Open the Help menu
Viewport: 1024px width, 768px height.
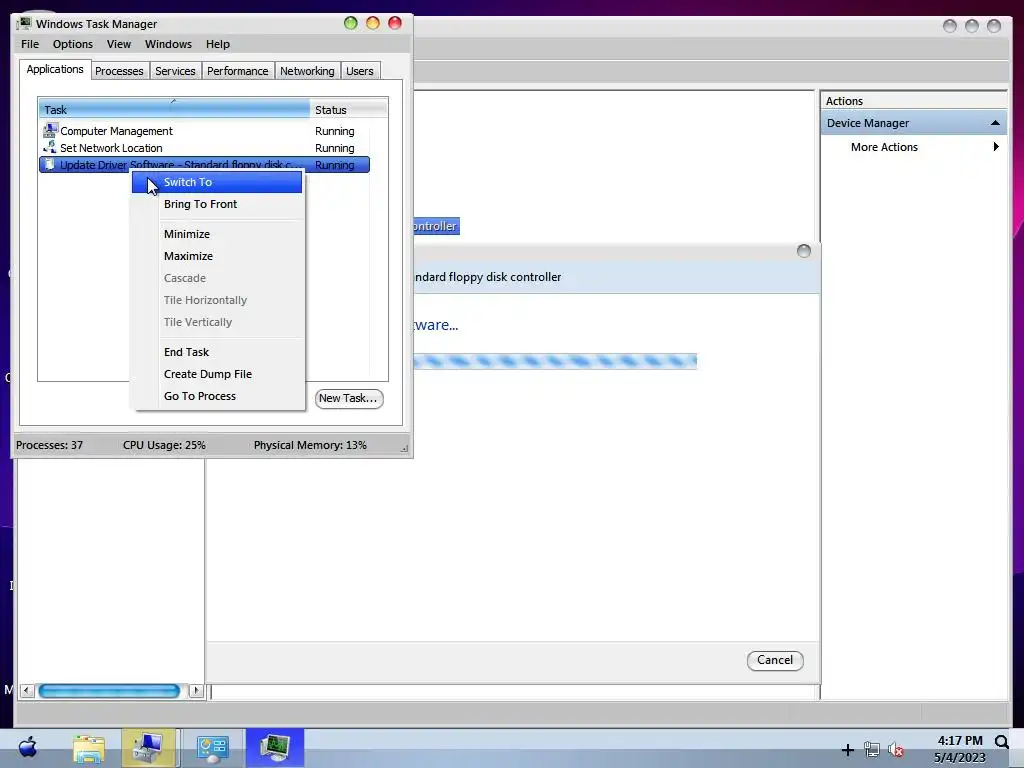217,44
